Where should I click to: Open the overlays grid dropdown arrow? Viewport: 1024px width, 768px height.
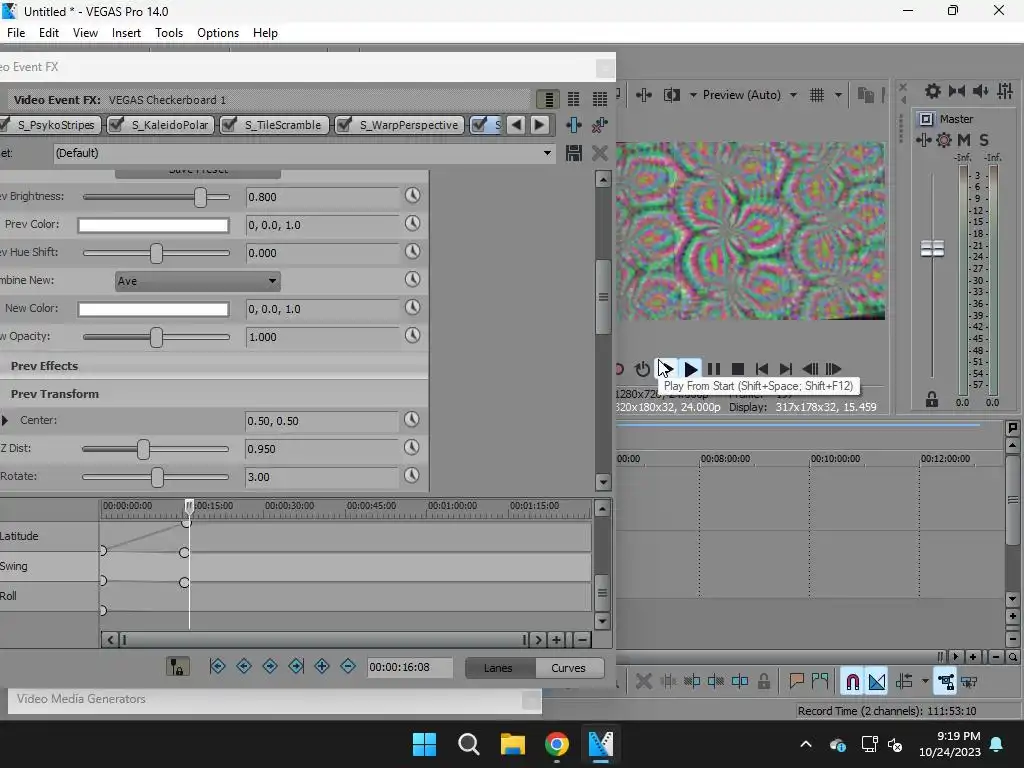coord(838,95)
